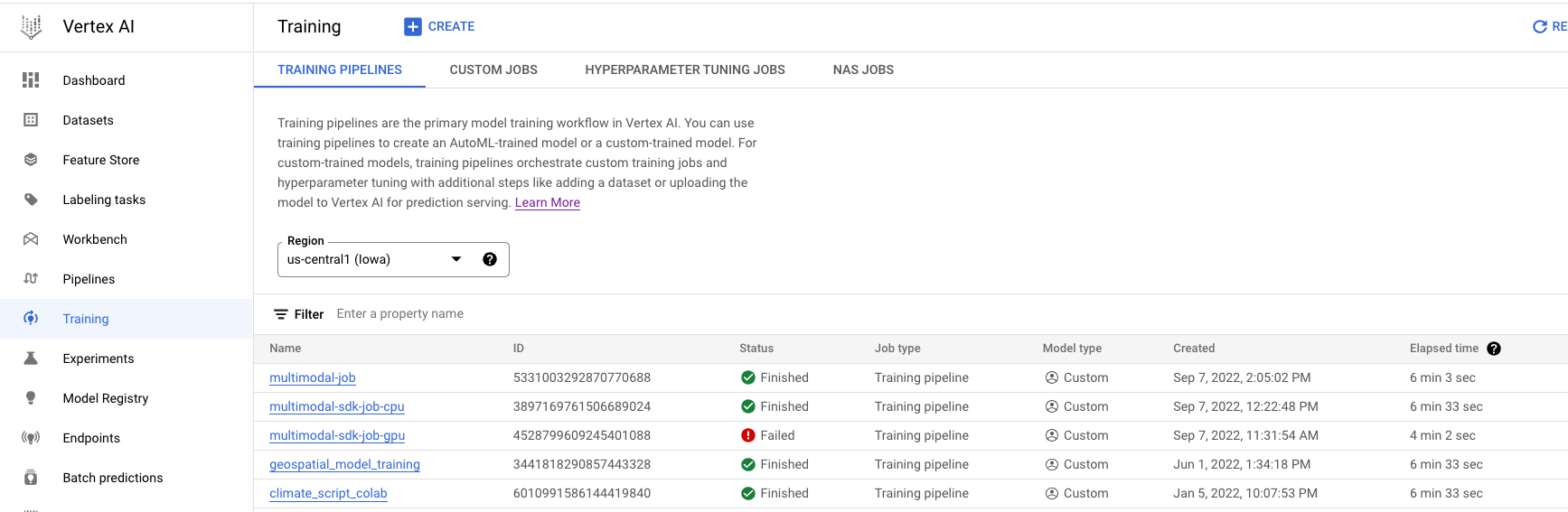The image size is (1568, 512).
Task: Switch to Hyperparameter Tuning Jobs tab
Action: (685, 70)
